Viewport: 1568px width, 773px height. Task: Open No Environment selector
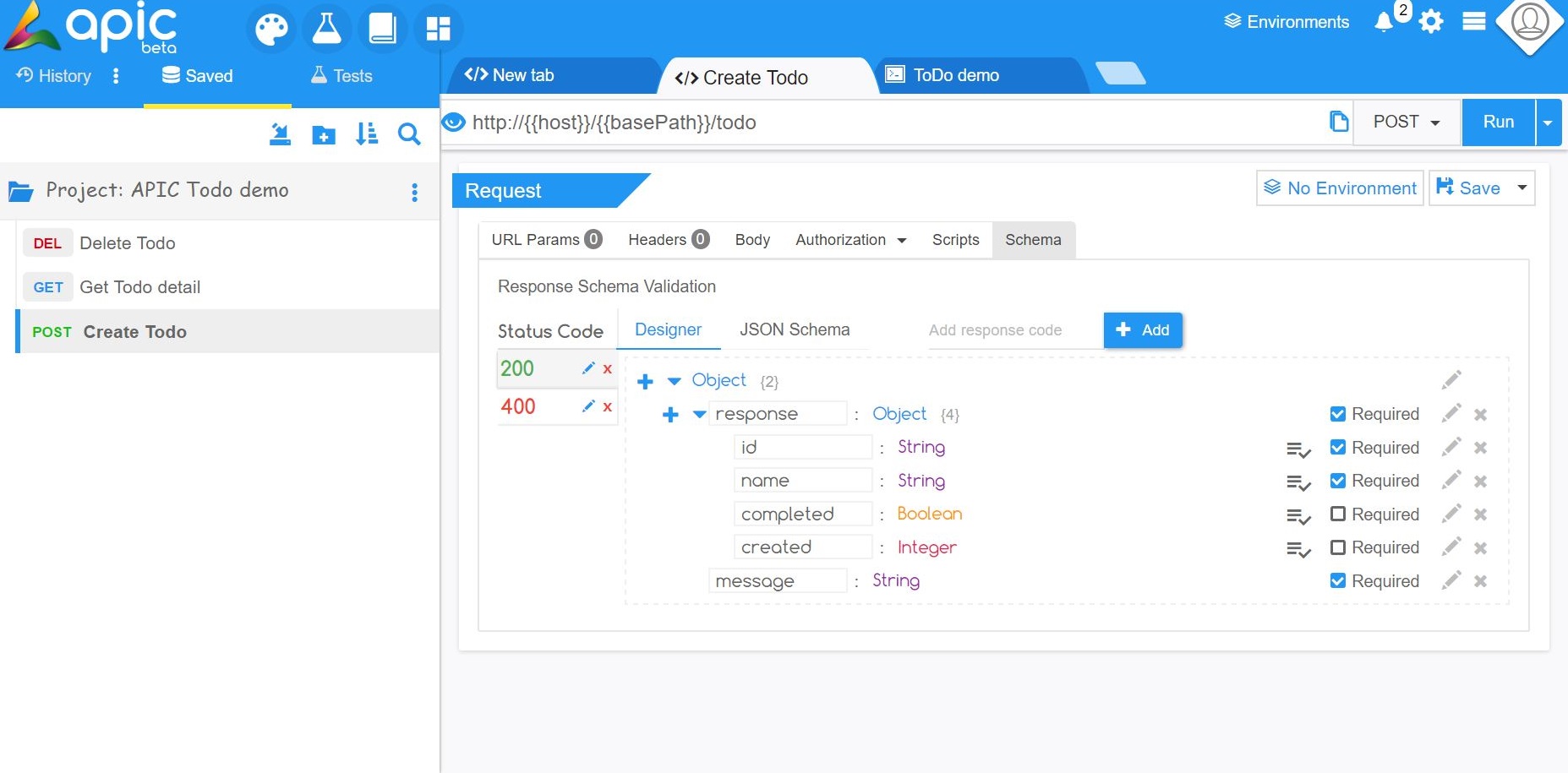pyautogui.click(x=1340, y=188)
